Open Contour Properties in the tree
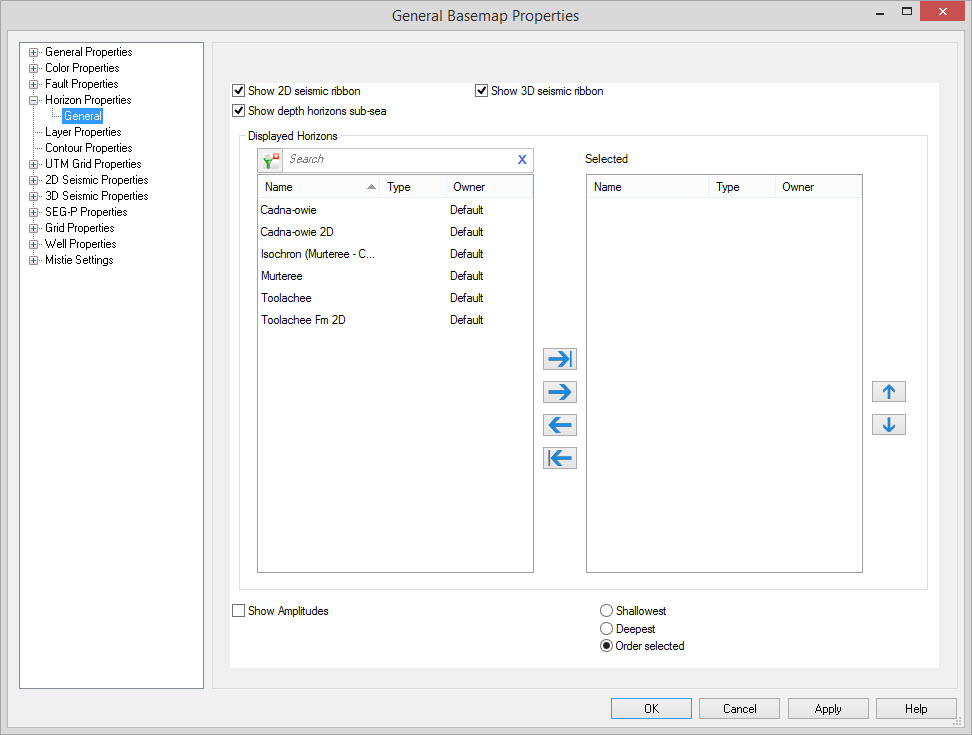This screenshot has width=972, height=735. [x=88, y=148]
